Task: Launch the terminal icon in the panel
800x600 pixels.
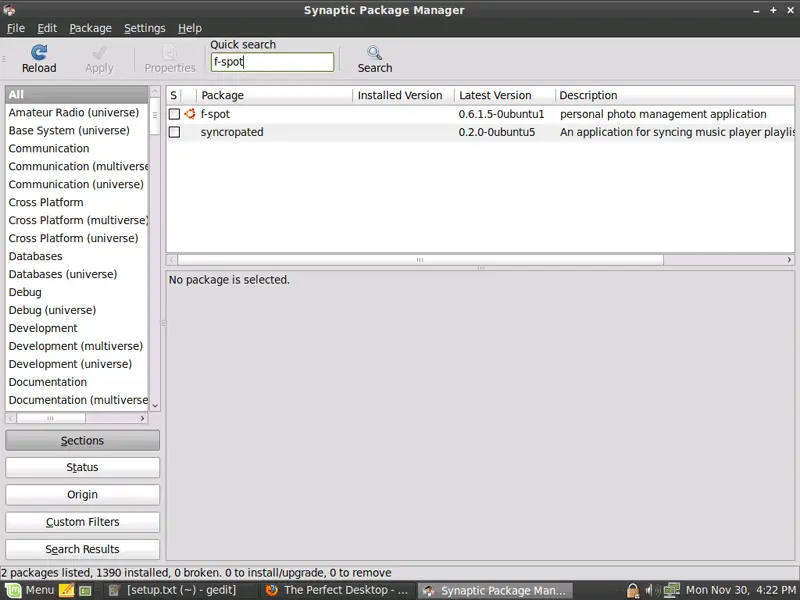Action: (85, 591)
